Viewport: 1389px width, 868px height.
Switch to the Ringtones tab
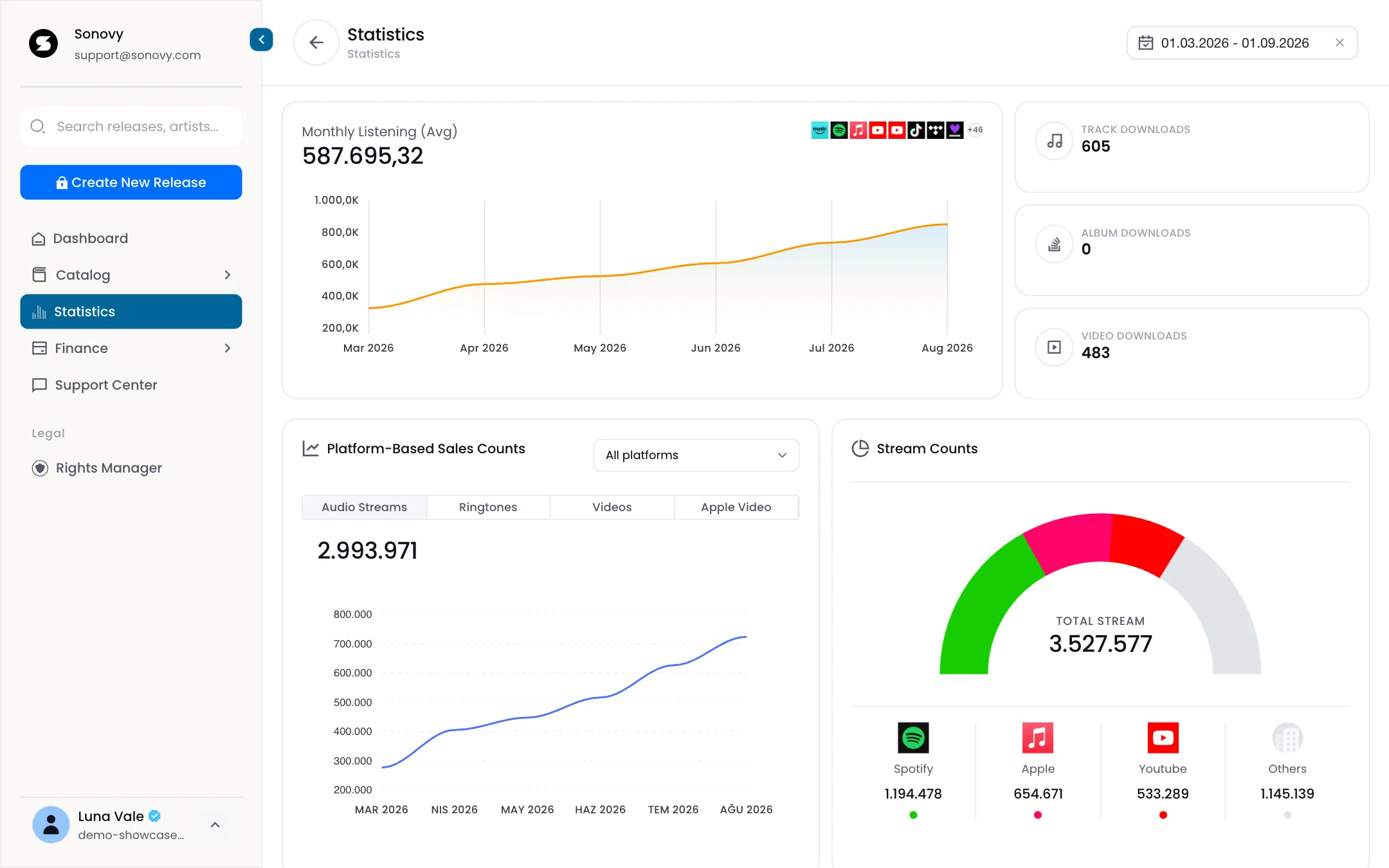click(488, 507)
